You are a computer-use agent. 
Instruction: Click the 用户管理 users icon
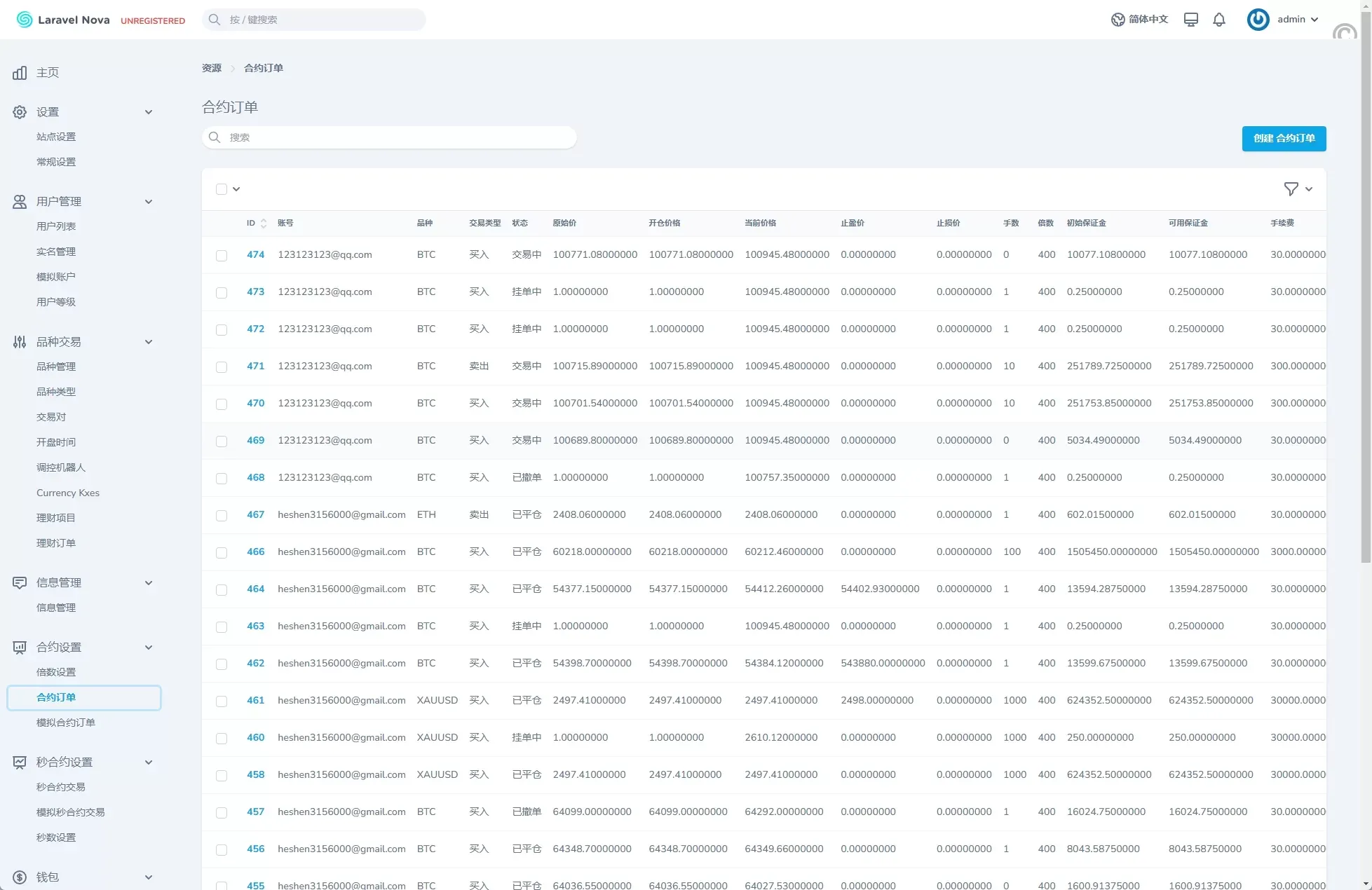pyautogui.click(x=20, y=202)
